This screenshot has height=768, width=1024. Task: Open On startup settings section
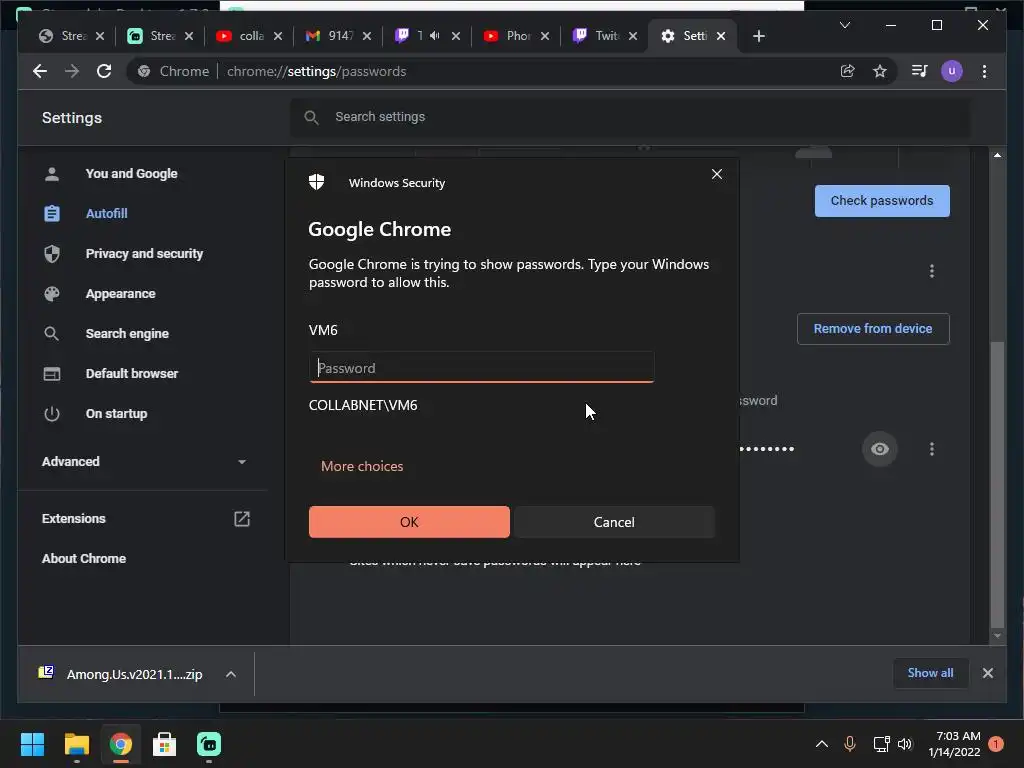point(116,414)
